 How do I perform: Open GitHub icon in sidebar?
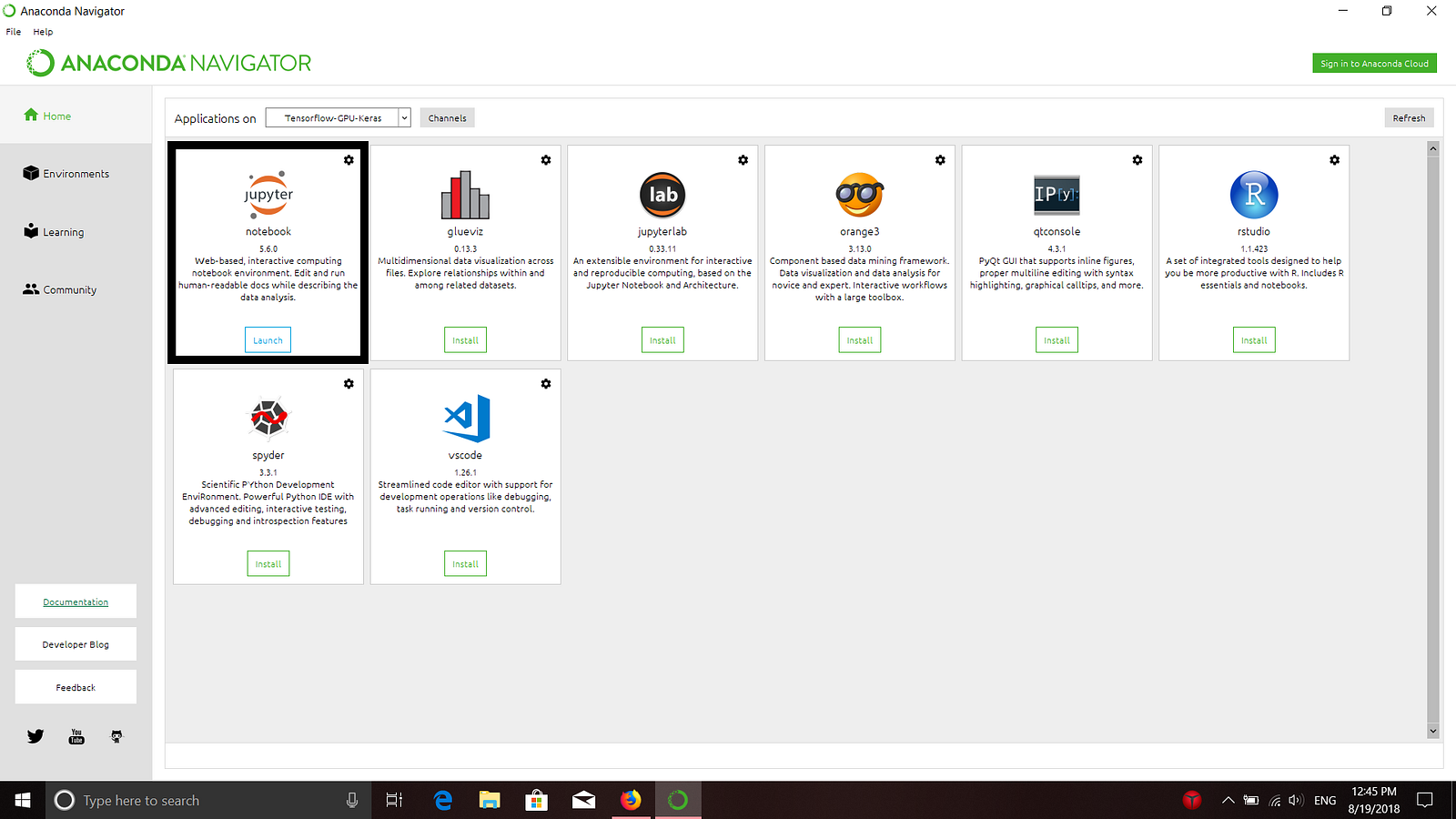116,736
